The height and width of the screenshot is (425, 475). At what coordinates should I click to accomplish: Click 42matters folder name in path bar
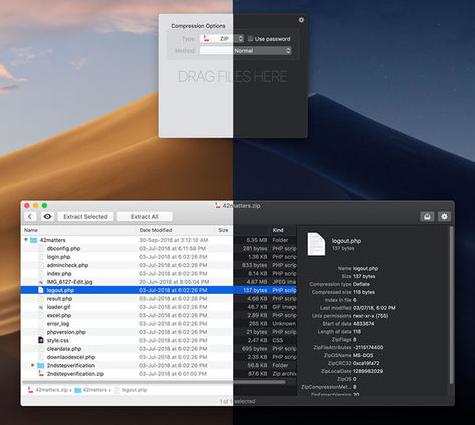pyautogui.click(x=95, y=390)
